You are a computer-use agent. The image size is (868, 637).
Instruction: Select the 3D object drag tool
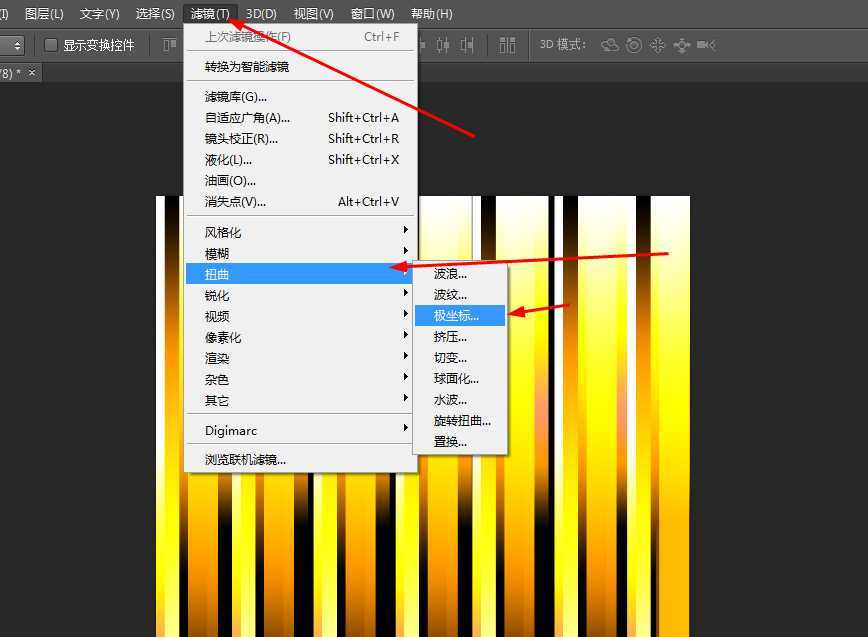[x=658, y=45]
